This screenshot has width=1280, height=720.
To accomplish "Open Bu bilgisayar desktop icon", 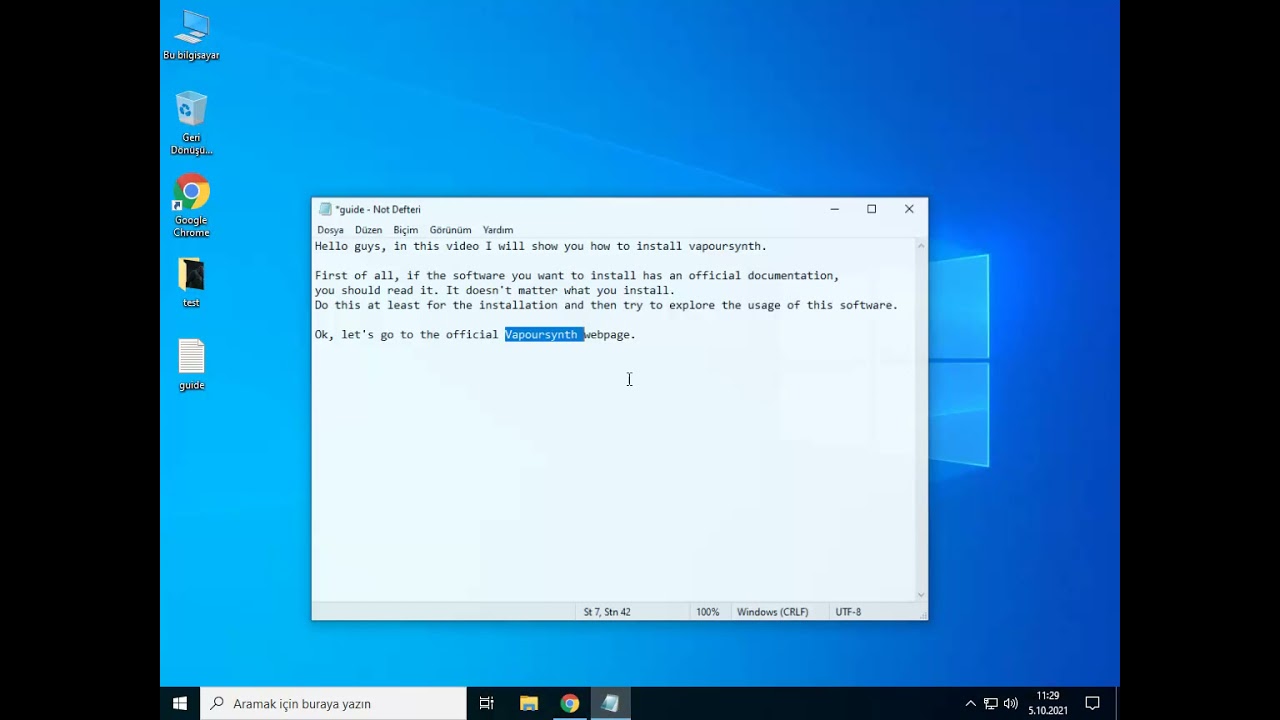I will [x=191, y=35].
